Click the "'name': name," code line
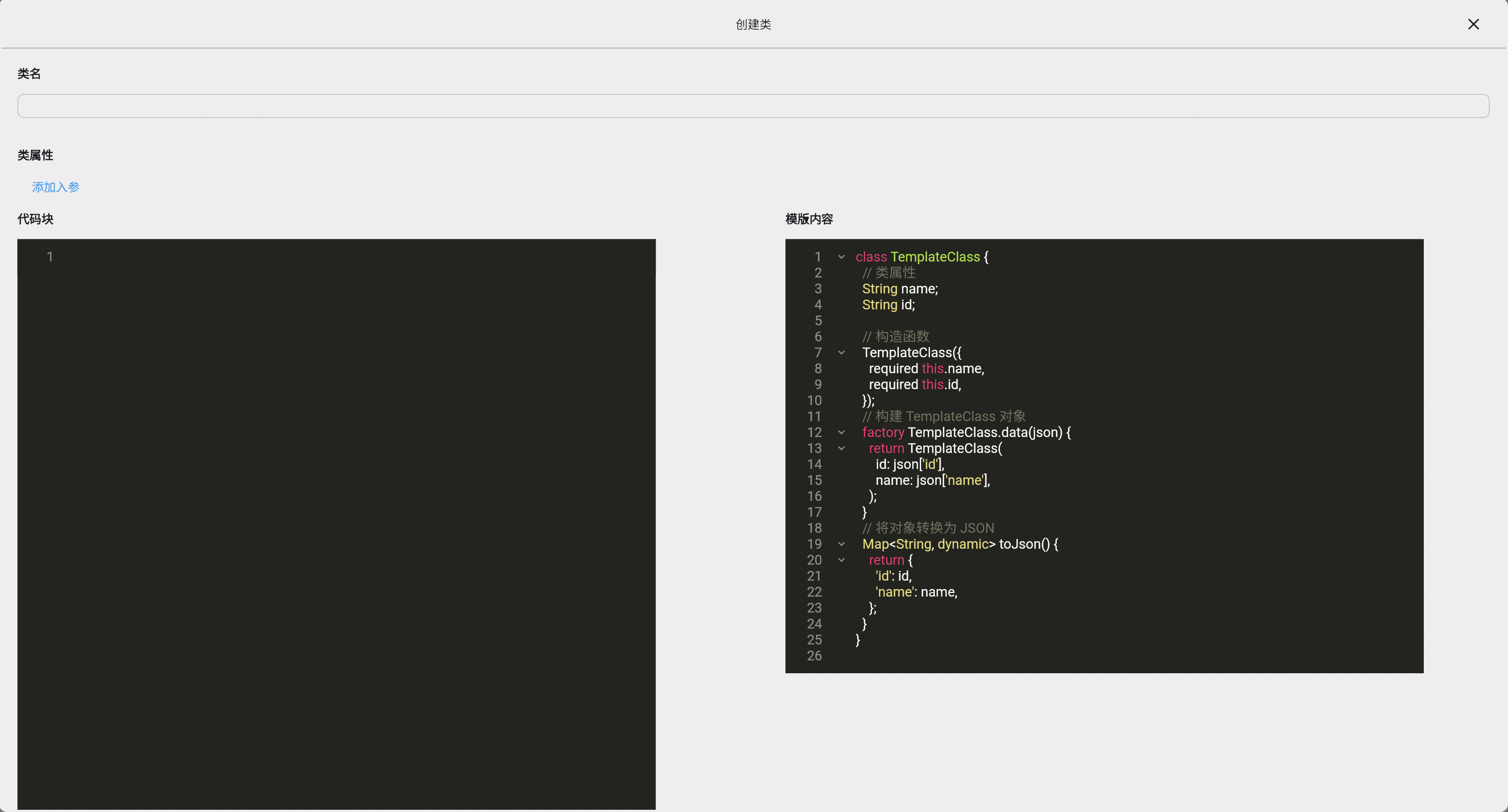Viewport: 1508px width, 812px height. (916, 593)
